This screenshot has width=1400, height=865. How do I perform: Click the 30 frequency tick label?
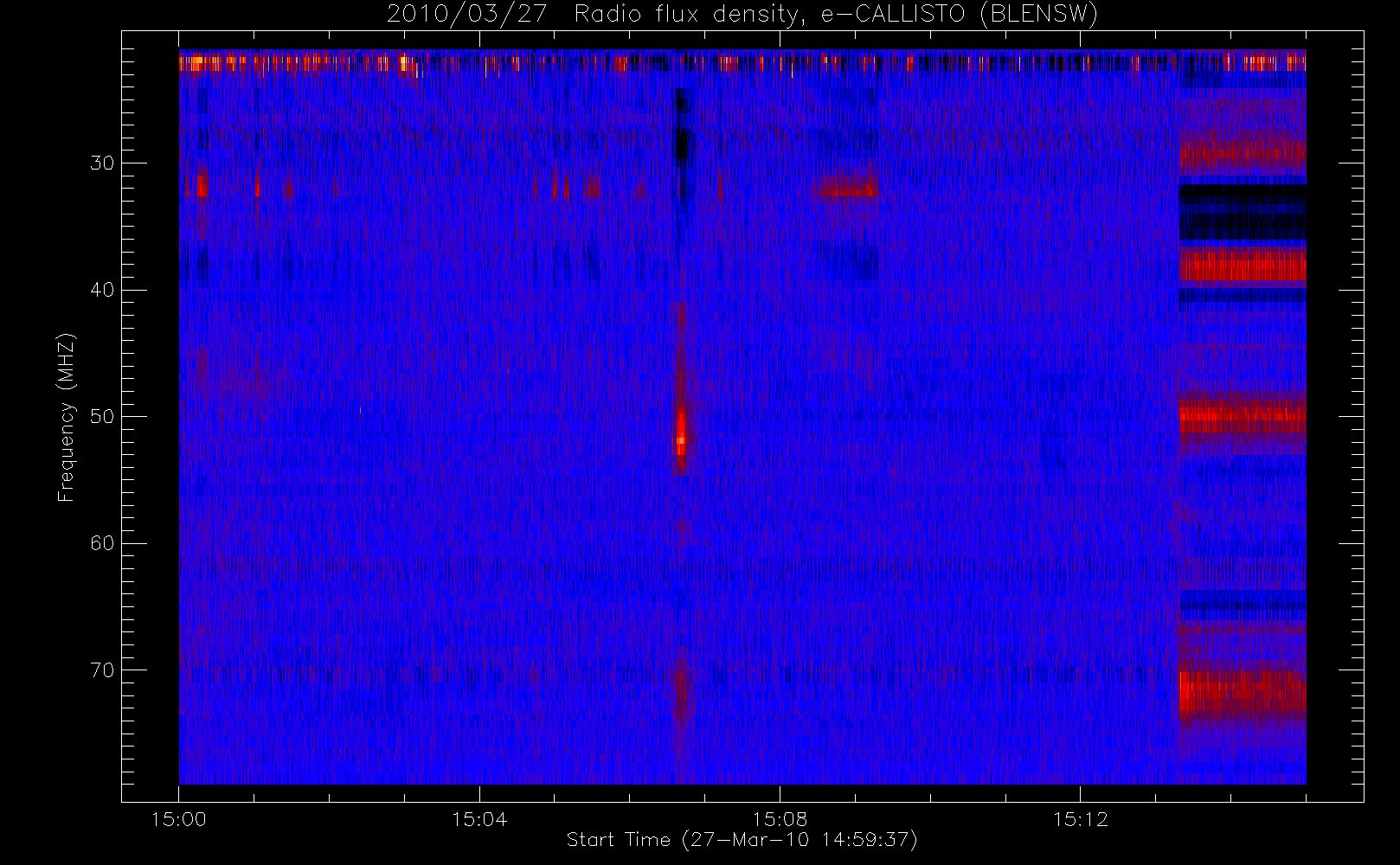102,163
